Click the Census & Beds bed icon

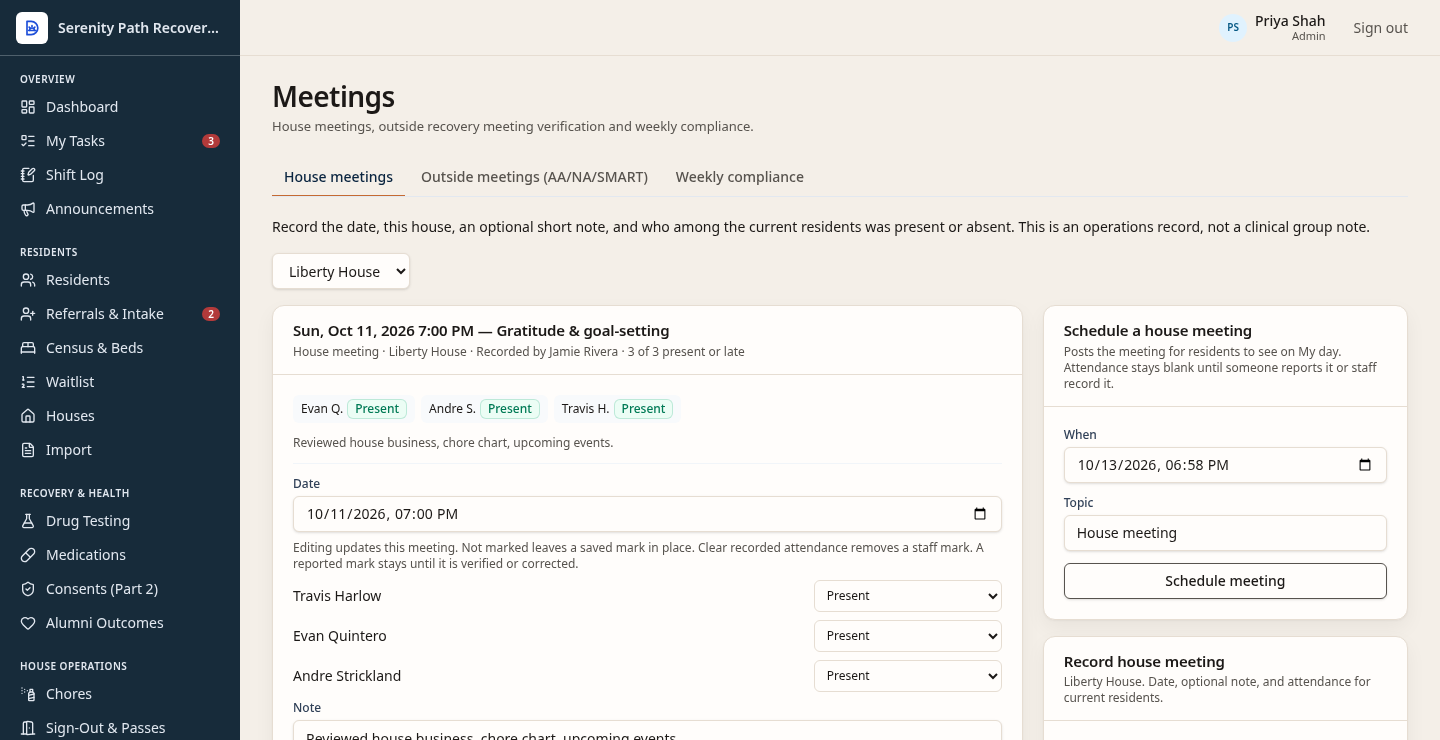click(28, 348)
